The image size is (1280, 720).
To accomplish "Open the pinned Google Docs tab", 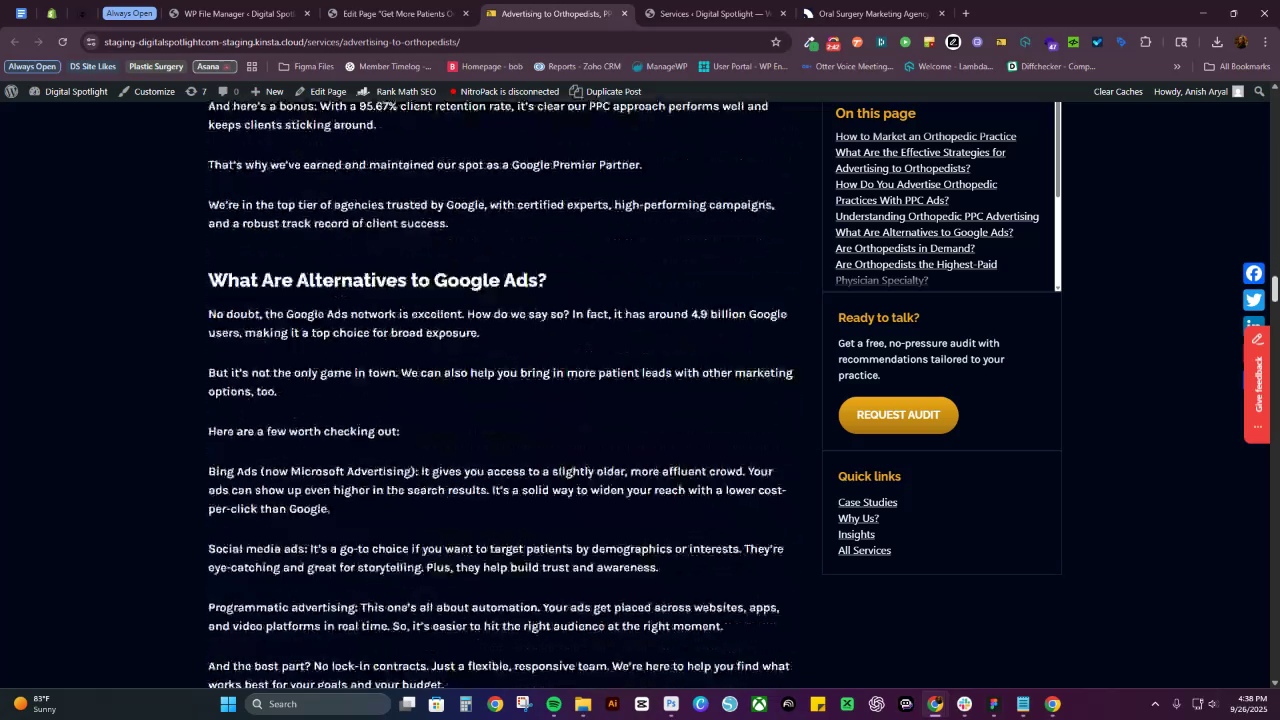I will [x=21, y=14].
